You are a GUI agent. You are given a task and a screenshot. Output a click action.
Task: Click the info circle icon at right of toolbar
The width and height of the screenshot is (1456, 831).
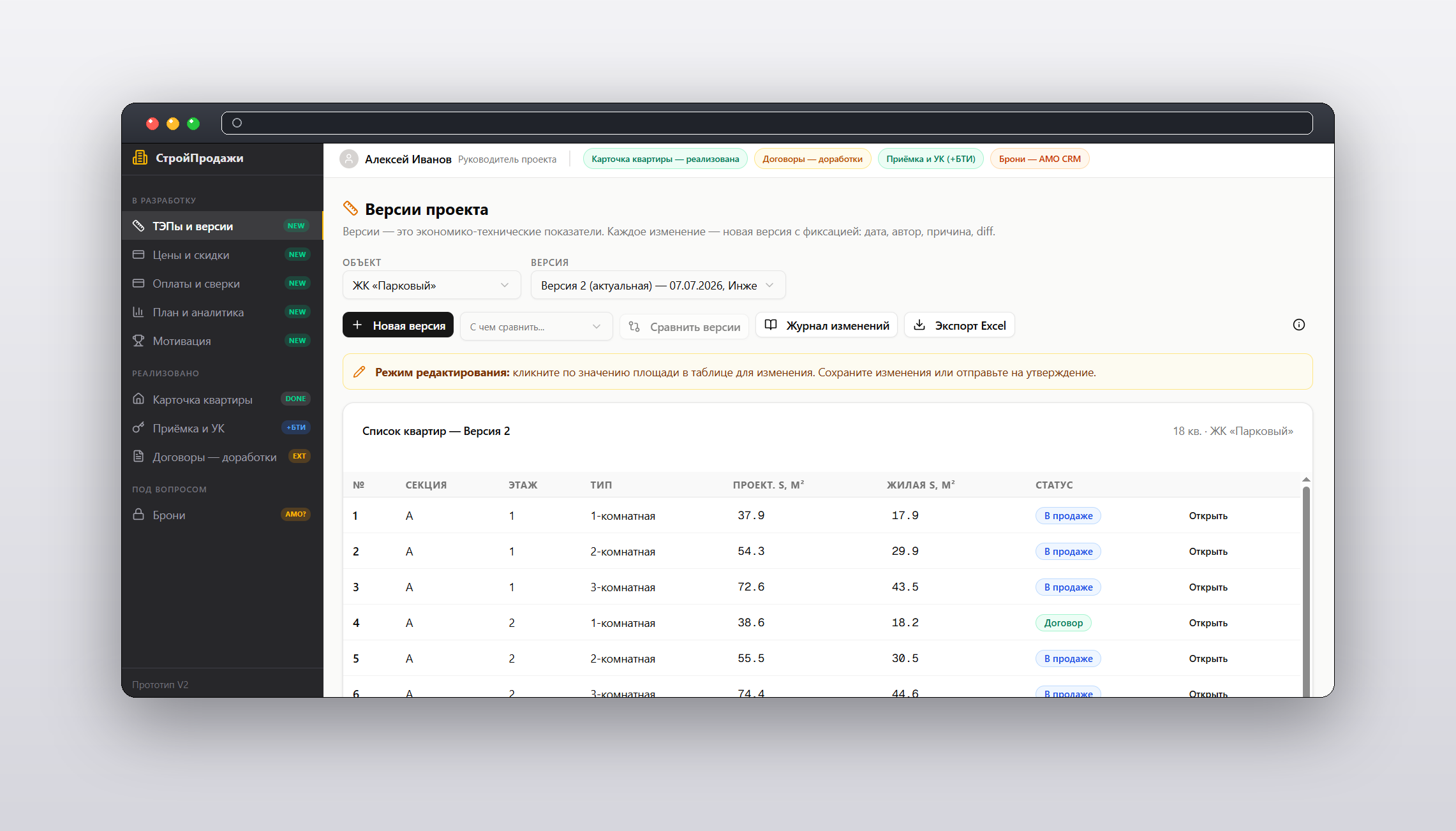pos(1298,325)
